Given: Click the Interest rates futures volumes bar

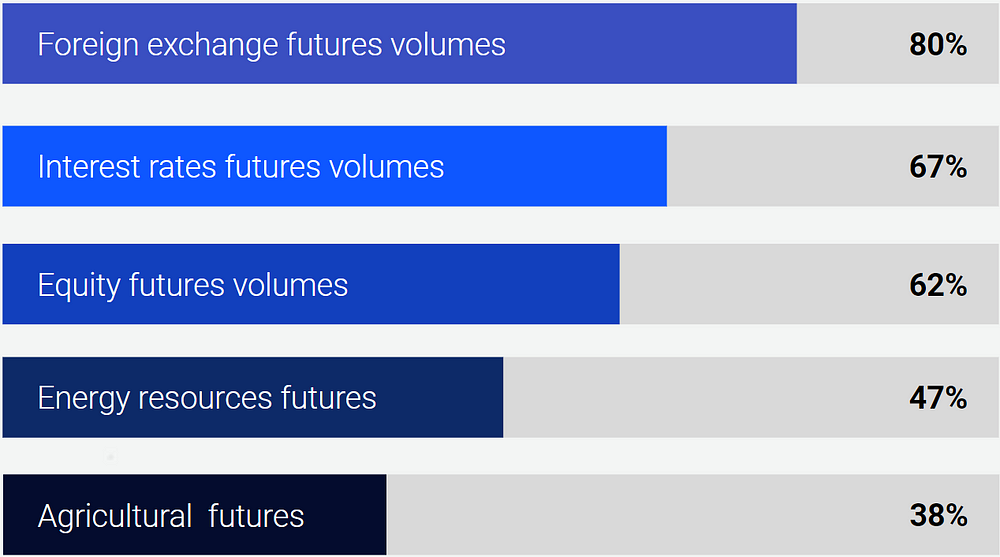Looking at the screenshot, I should [x=335, y=166].
